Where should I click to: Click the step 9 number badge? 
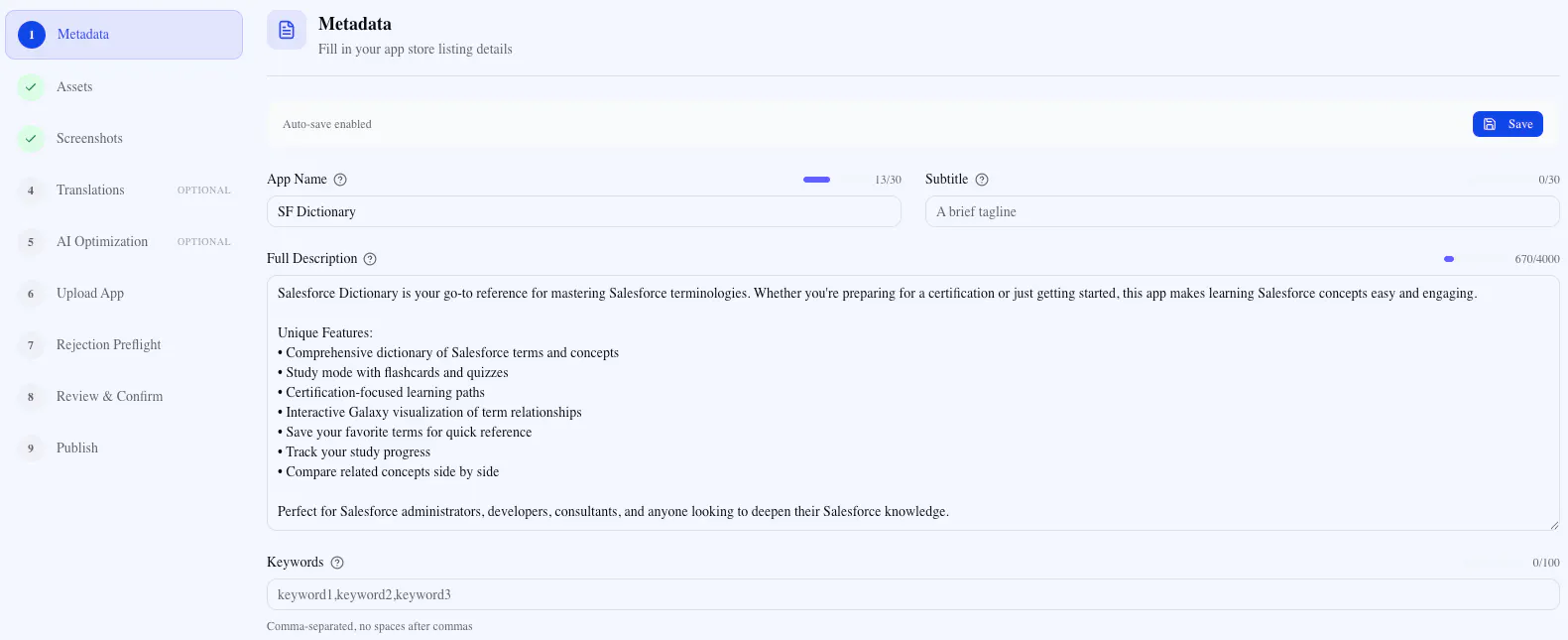pyautogui.click(x=31, y=448)
